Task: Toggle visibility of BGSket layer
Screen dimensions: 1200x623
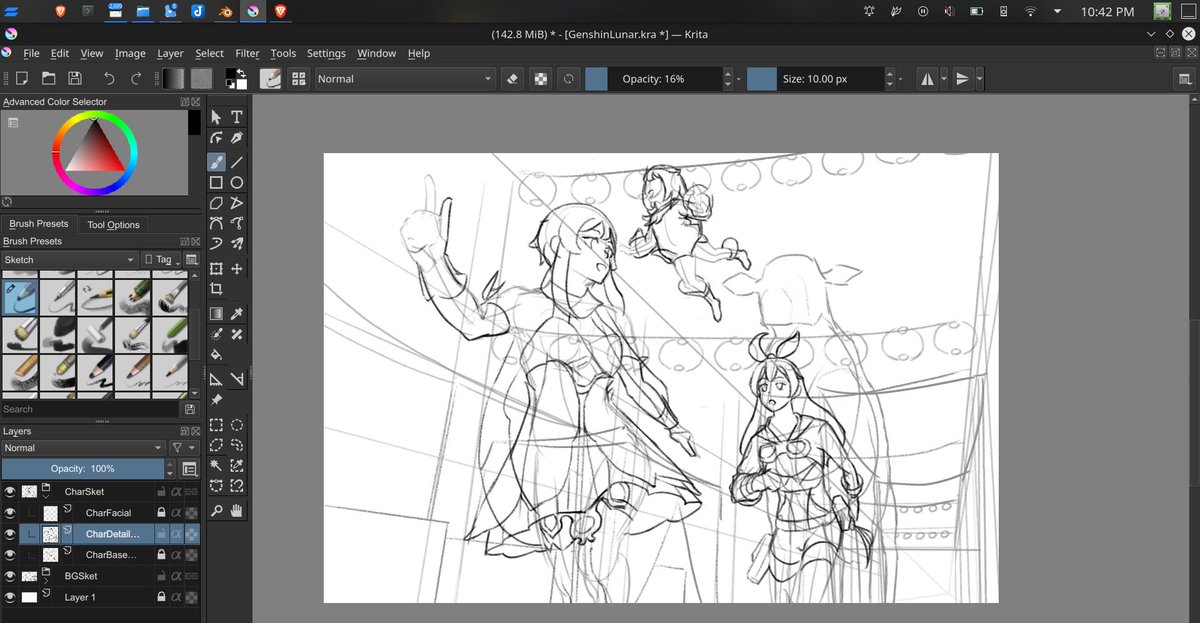Action: tap(10, 576)
